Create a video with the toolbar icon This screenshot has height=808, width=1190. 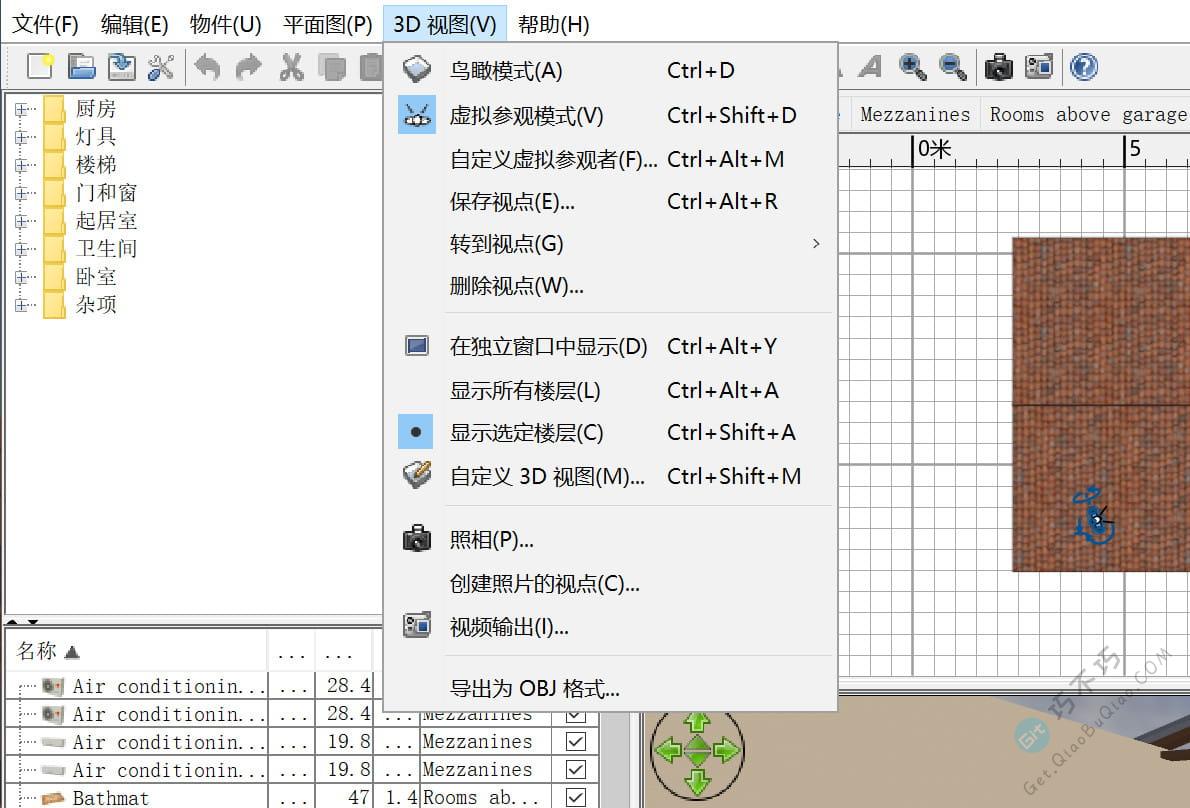coord(1039,67)
